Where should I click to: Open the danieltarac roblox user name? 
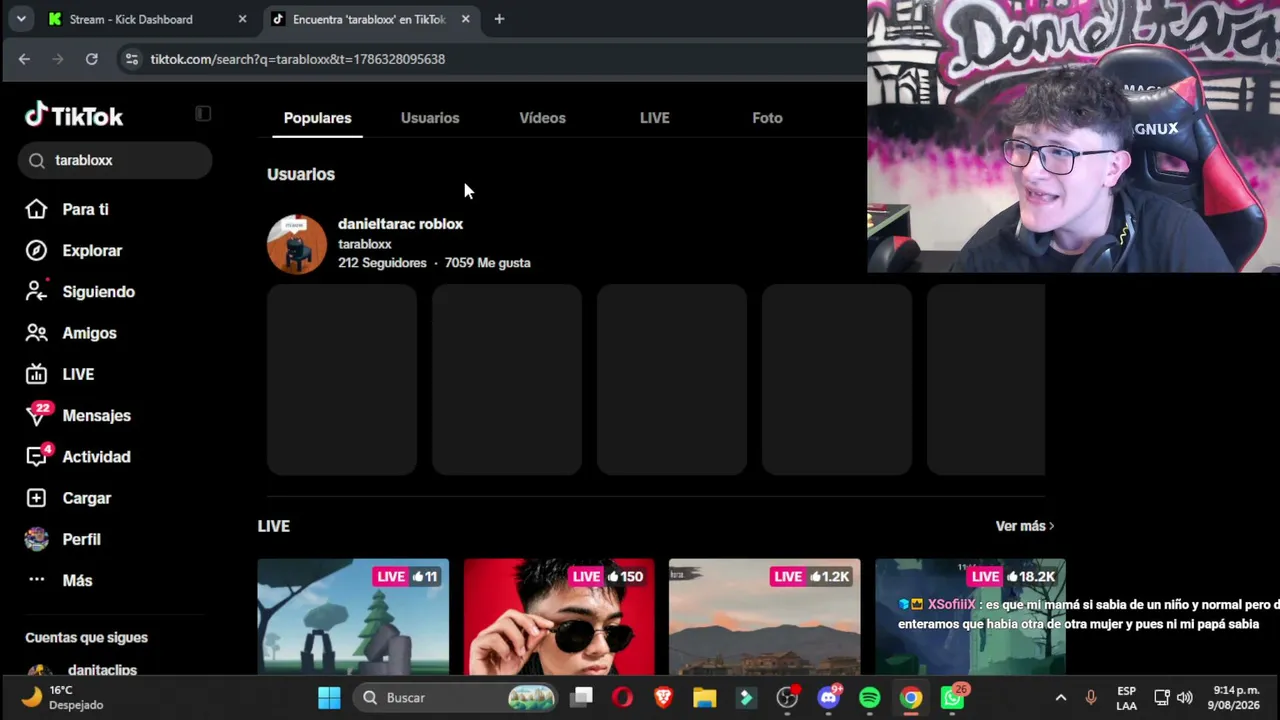coord(400,224)
